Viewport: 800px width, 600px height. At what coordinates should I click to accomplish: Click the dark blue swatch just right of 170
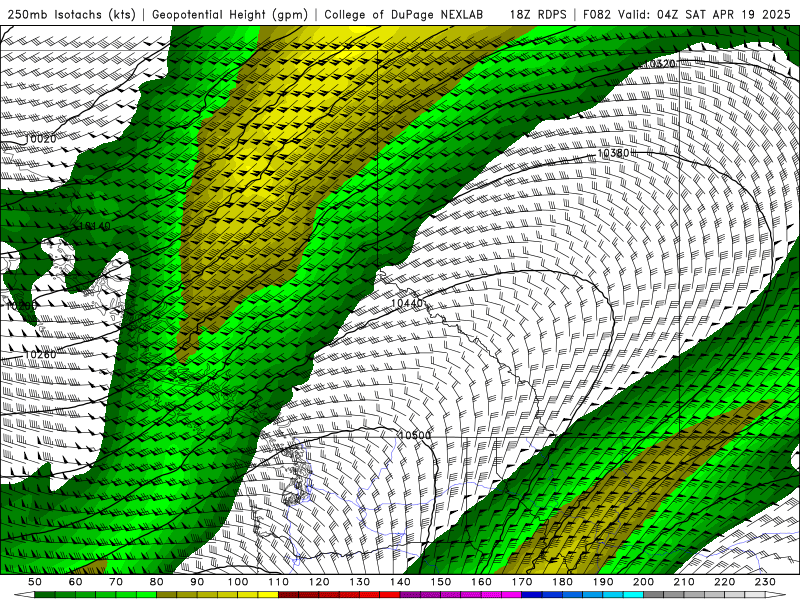[532, 595]
